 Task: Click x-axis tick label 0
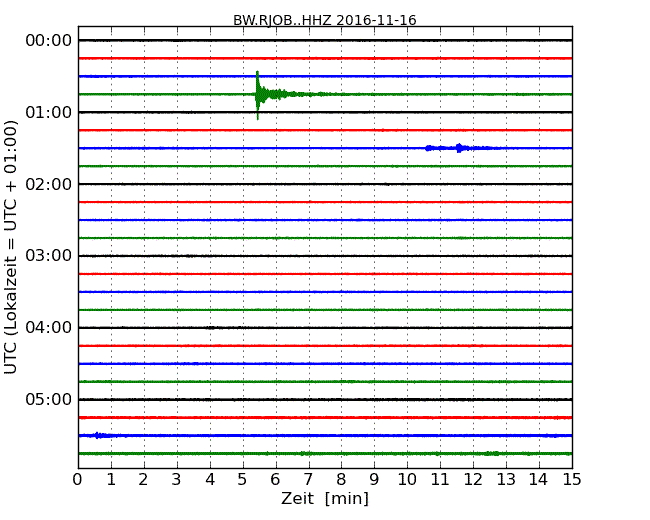click(78, 480)
